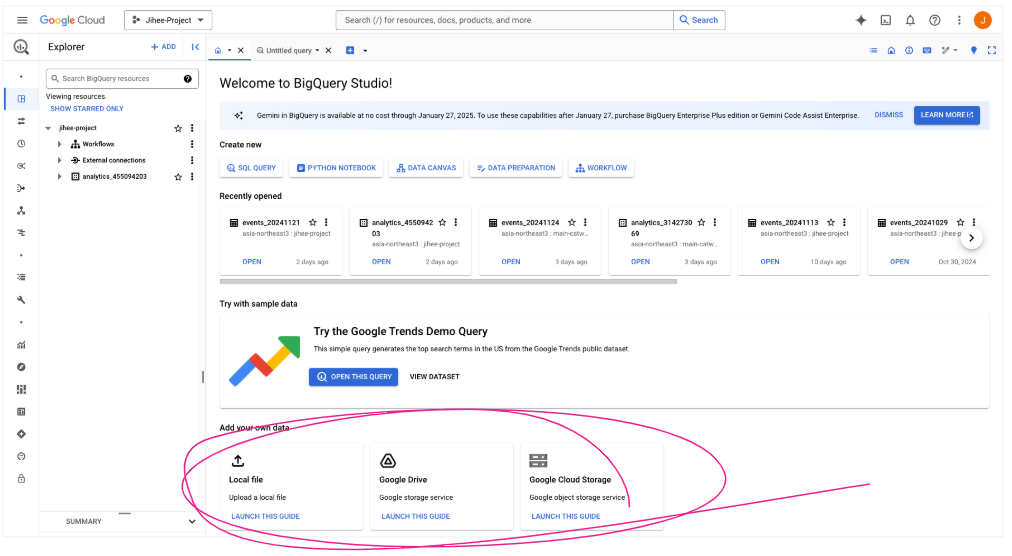The width and height of the screenshot is (1012, 556).
Task: Click the SQL QUERY button
Action: click(x=251, y=168)
